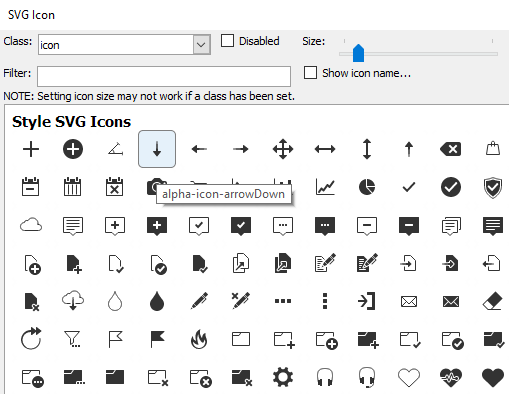The height and width of the screenshot is (394, 509).
Task: Pick the cloud download icon
Action: click(73, 300)
